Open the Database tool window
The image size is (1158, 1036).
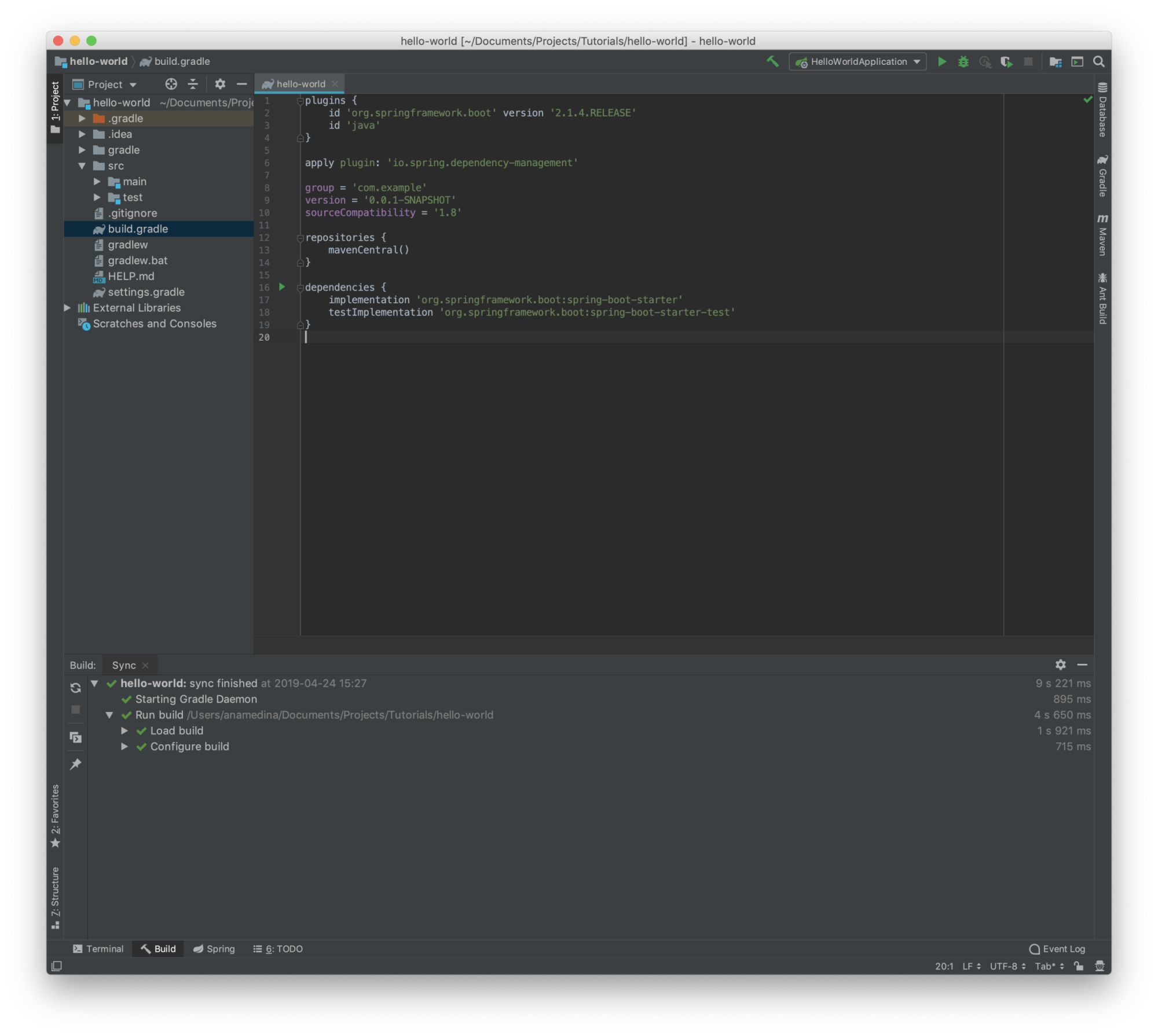coord(1102,110)
